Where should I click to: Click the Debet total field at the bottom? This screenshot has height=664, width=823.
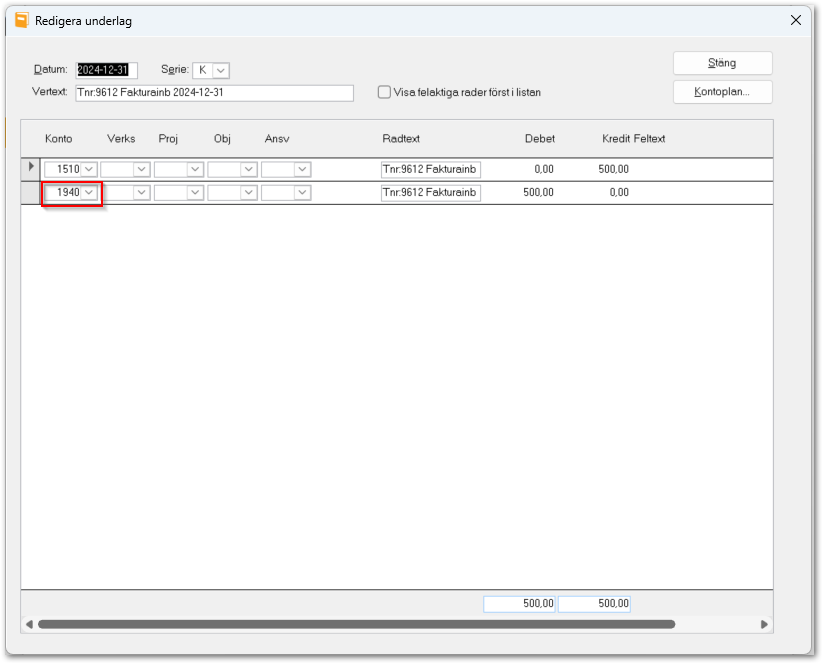519,604
